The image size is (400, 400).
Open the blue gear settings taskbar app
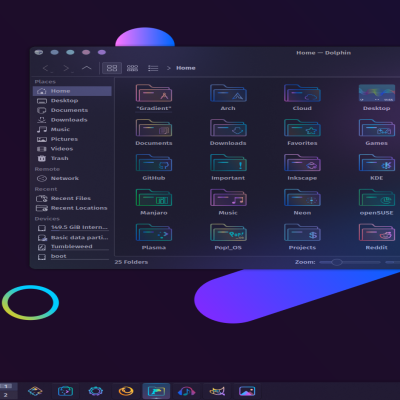tap(96, 391)
